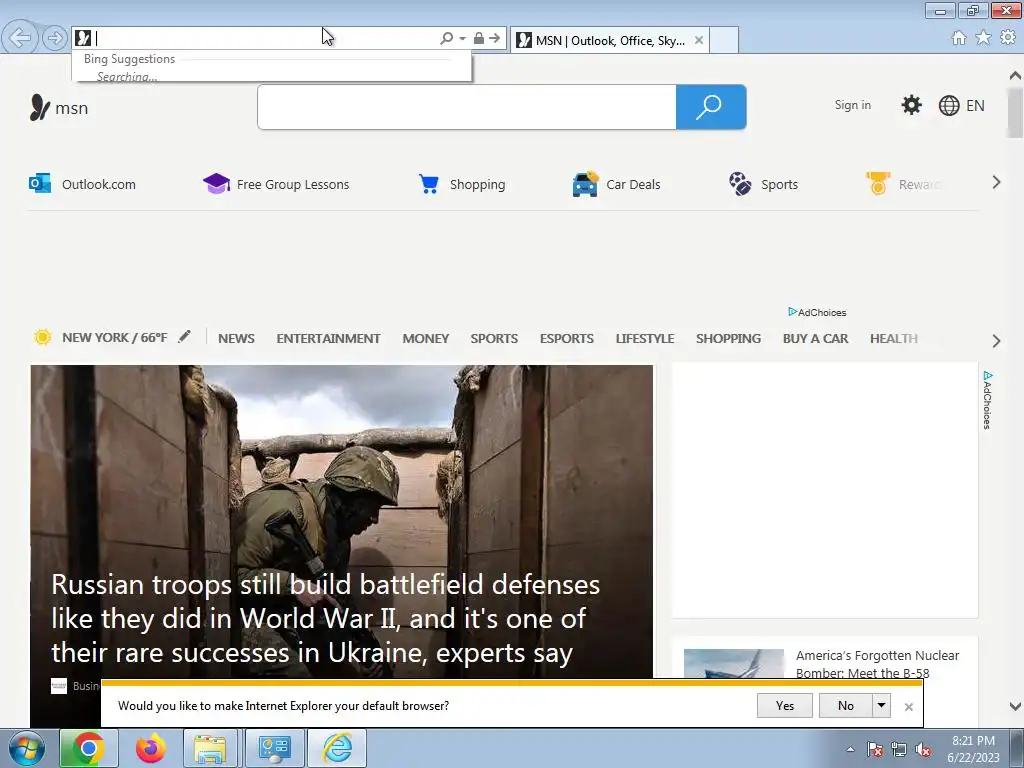Screen dimensions: 1024x768
Task: Click the security lock icon in address bar
Action: [479, 38]
